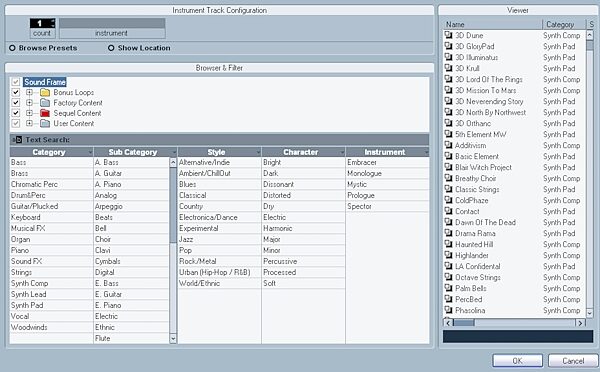Image resolution: width=600 pixels, height=372 pixels.
Task: Select Distorted character filter
Action: [303, 195]
